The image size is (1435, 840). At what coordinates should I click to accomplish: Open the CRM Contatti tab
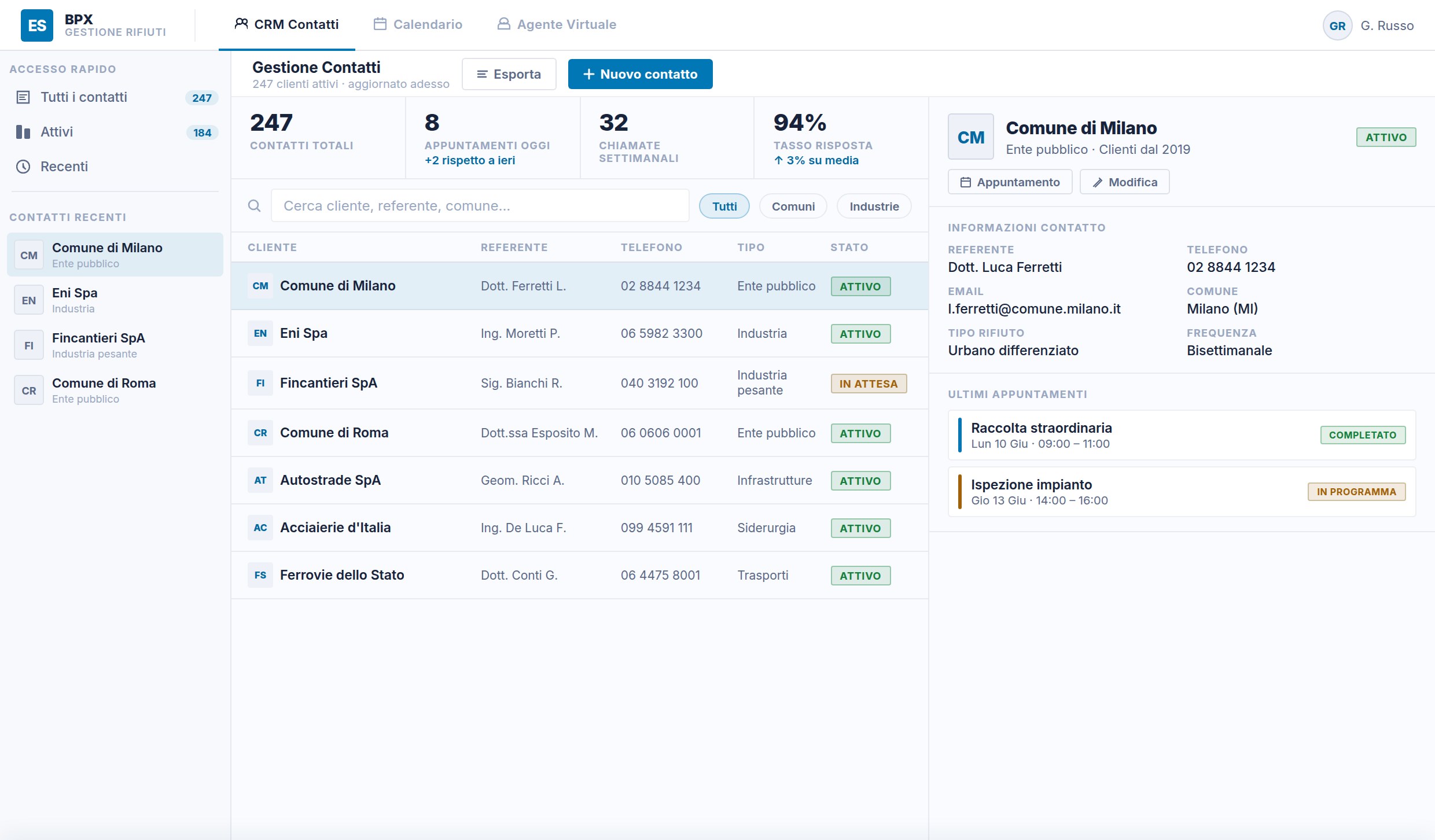(287, 24)
